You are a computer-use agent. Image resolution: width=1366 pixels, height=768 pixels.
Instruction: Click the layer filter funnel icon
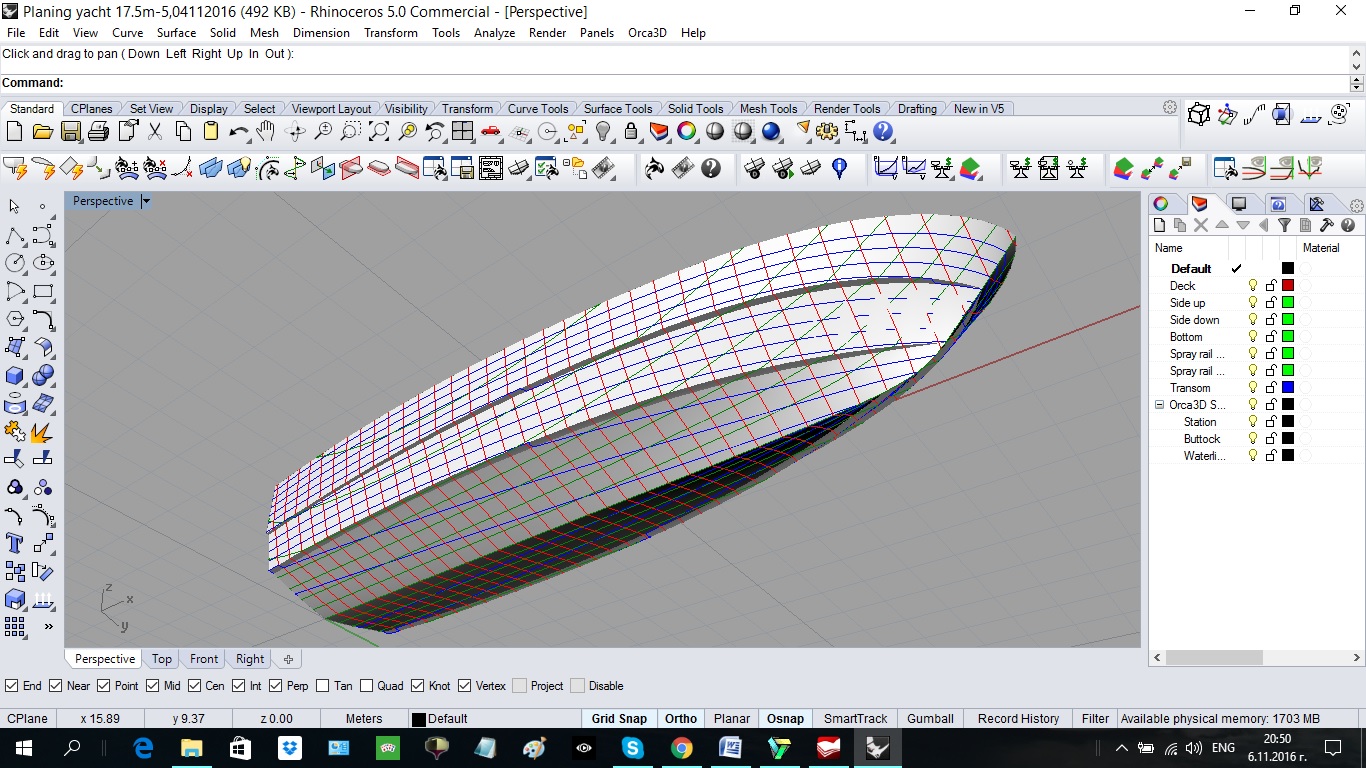coord(1285,226)
